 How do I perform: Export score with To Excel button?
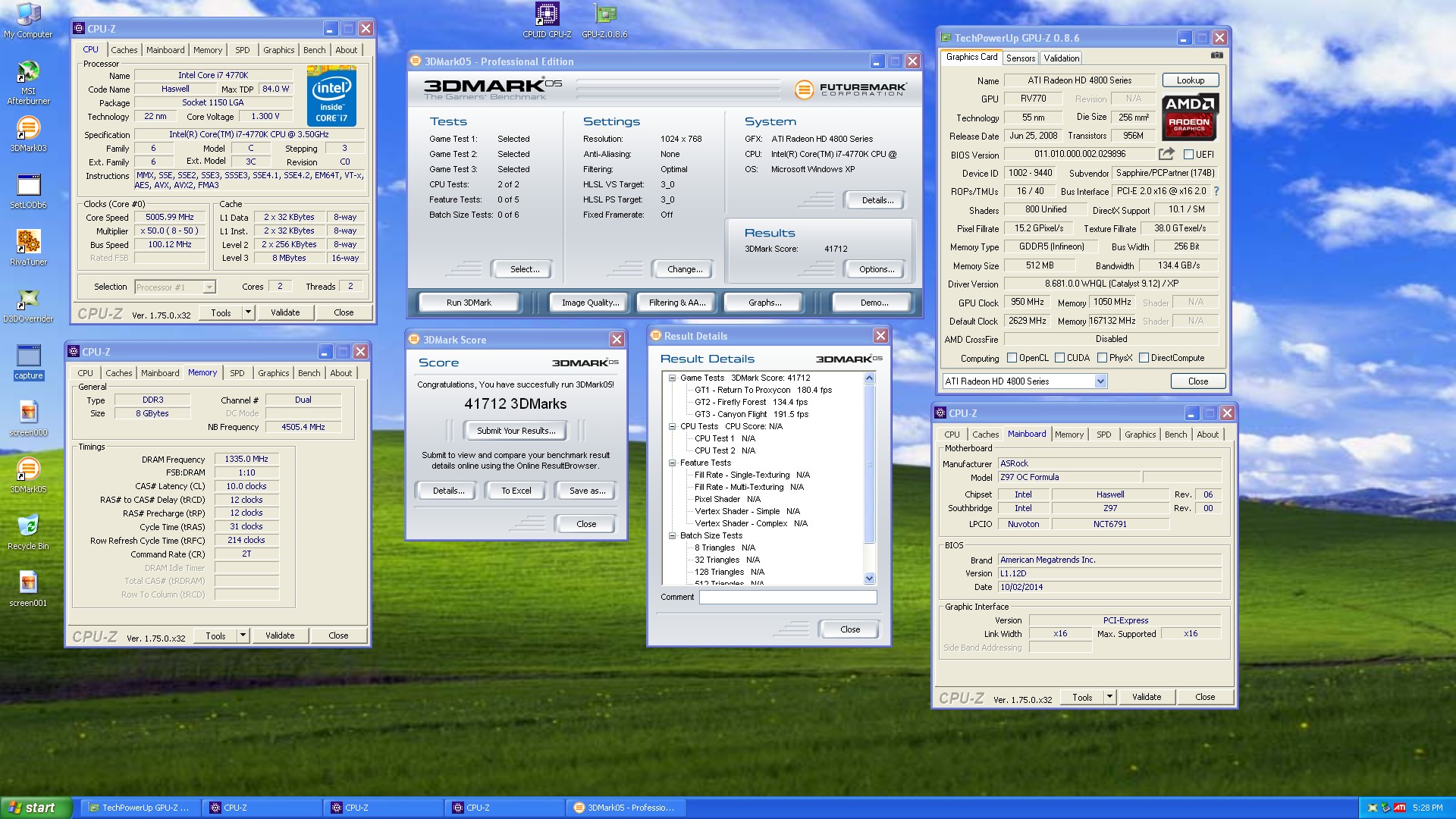coord(516,491)
